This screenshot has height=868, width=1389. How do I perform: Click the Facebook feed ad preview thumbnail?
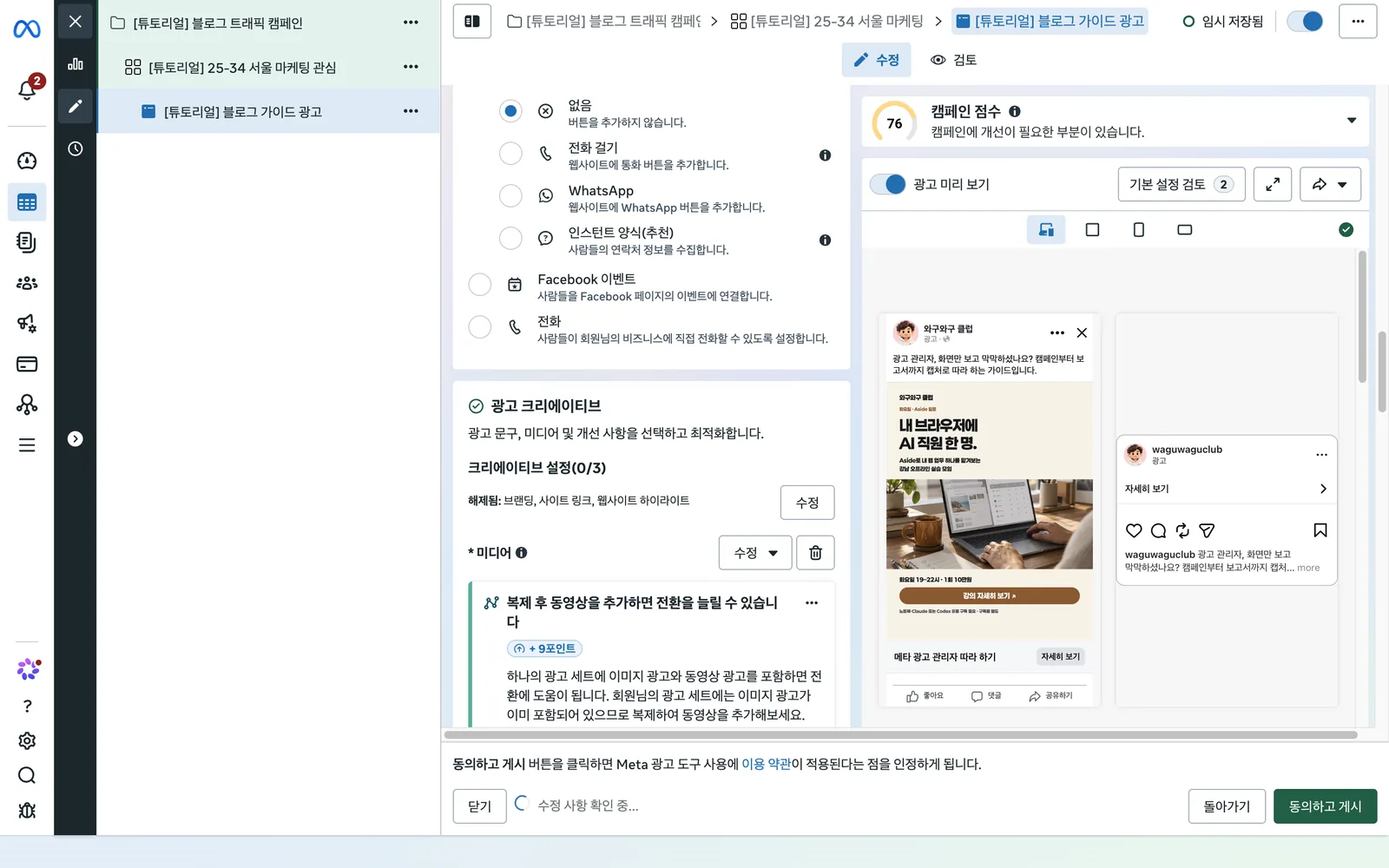[x=989, y=510]
